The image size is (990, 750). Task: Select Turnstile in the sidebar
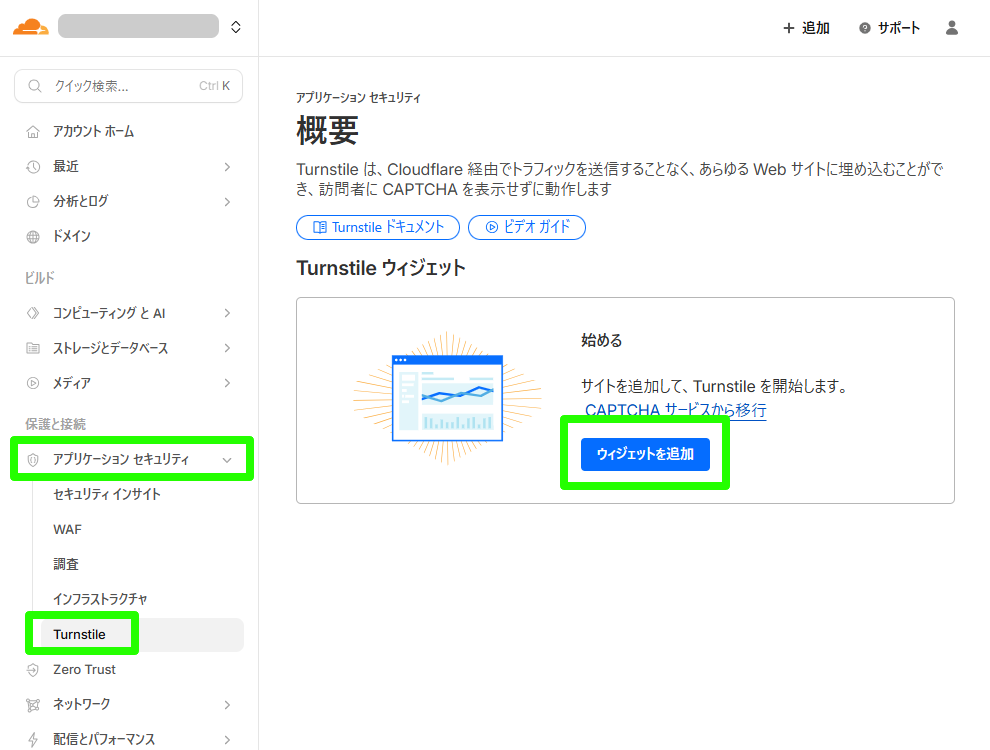80,635
